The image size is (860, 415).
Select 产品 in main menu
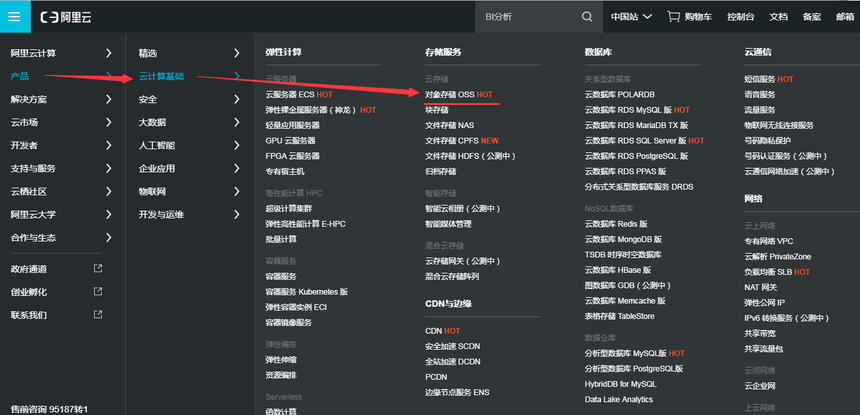point(20,76)
